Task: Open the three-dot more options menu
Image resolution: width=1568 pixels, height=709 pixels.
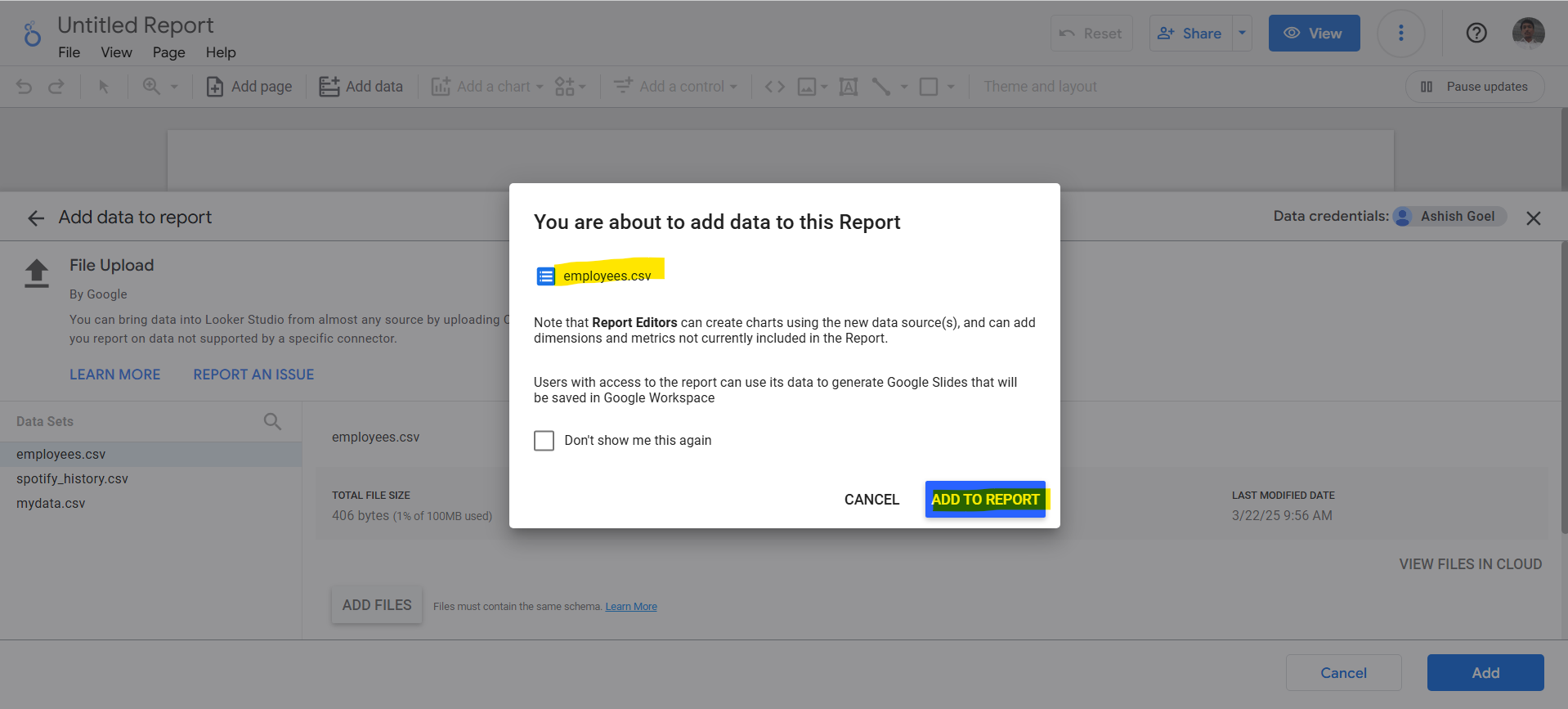Action: (x=1400, y=34)
